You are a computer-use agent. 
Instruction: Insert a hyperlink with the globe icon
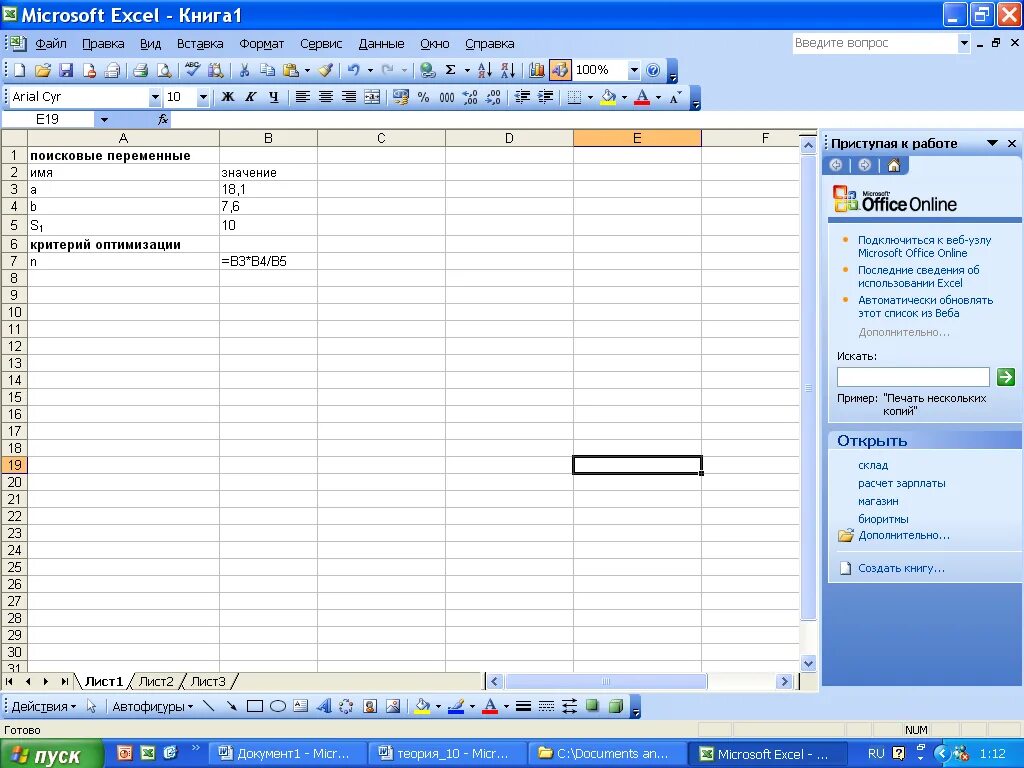428,70
